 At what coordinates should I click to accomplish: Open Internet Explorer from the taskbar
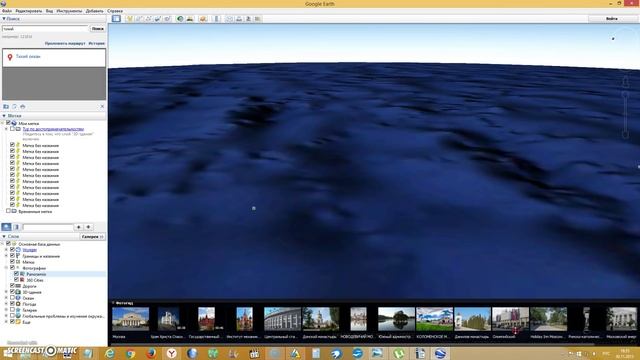click(x=110, y=353)
